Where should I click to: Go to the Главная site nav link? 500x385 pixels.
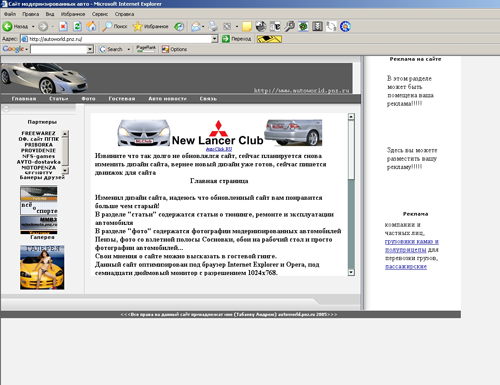coord(24,99)
